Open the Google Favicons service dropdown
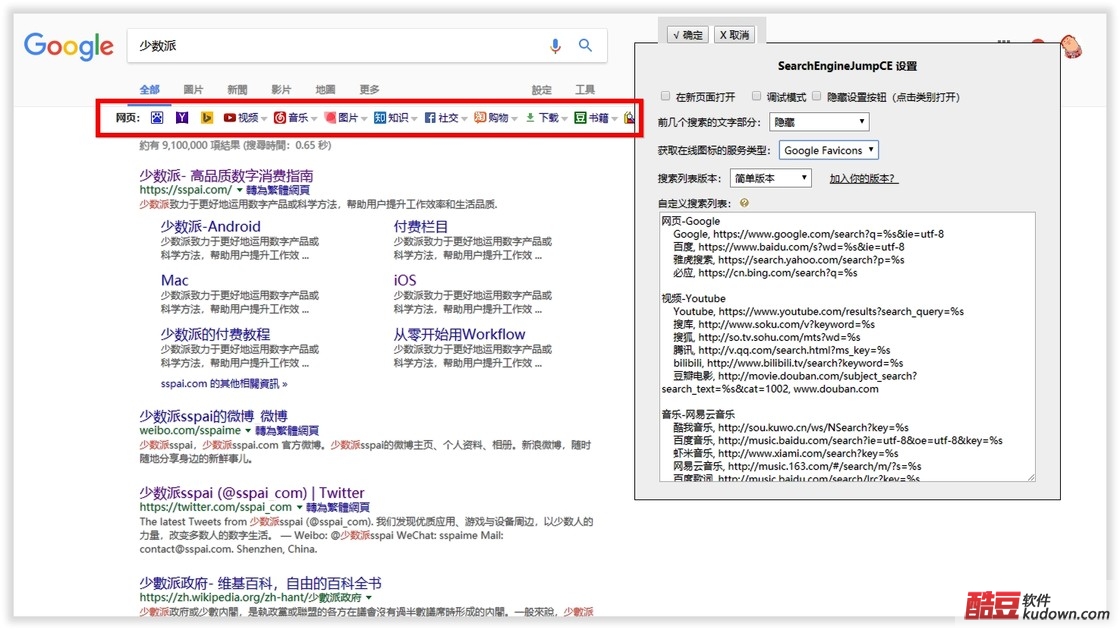 pos(829,150)
